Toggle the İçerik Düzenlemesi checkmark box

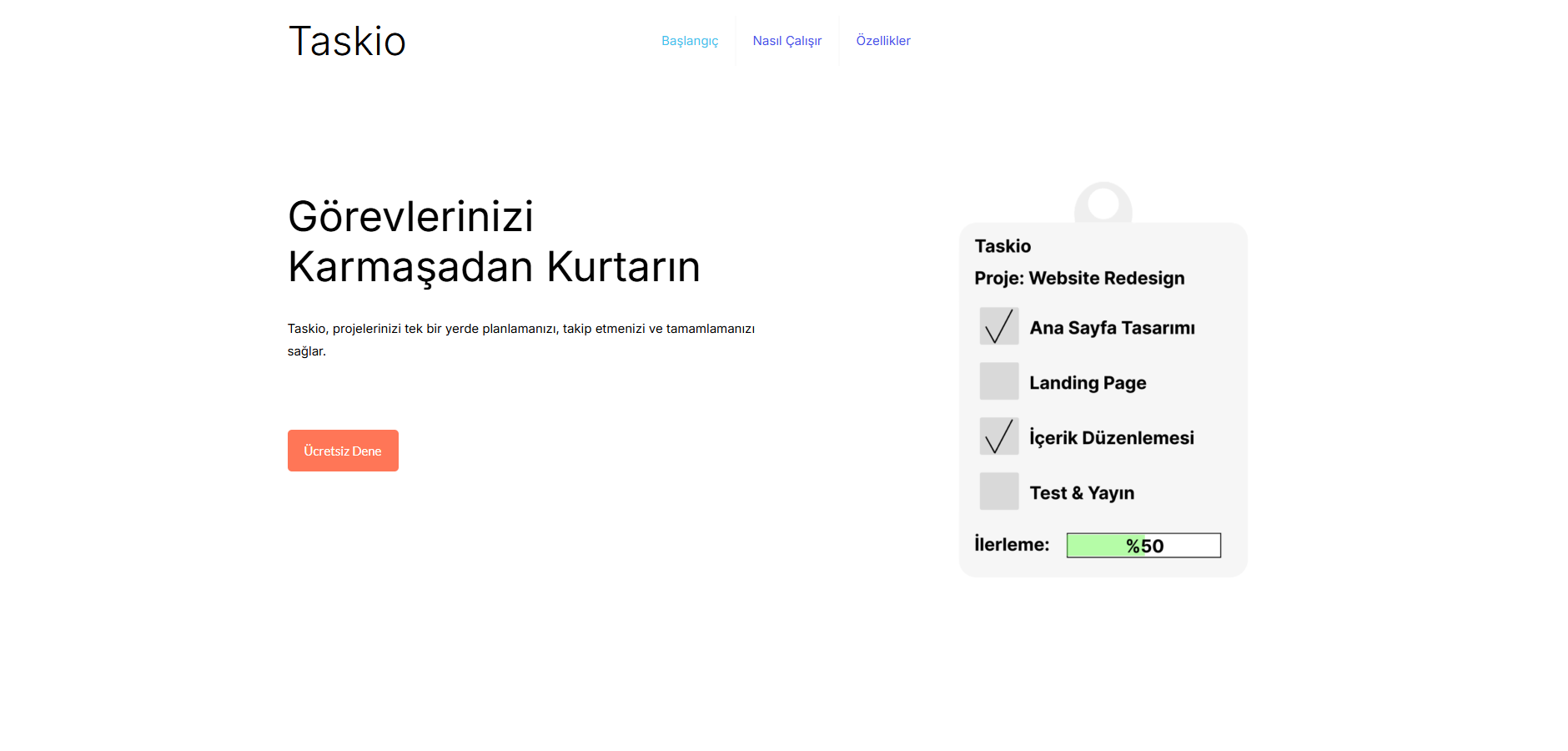[x=998, y=436]
